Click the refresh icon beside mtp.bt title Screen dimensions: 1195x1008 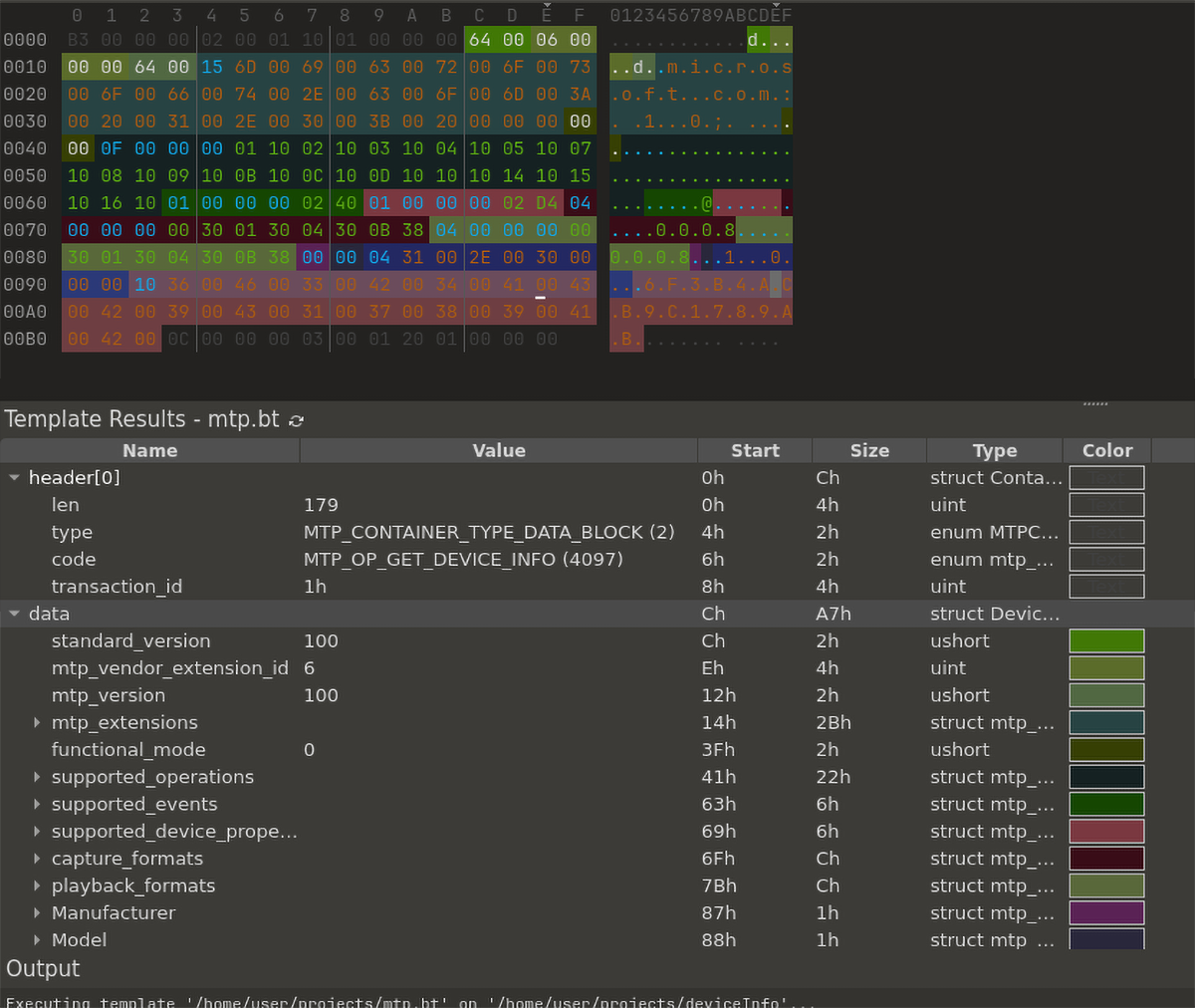296,420
